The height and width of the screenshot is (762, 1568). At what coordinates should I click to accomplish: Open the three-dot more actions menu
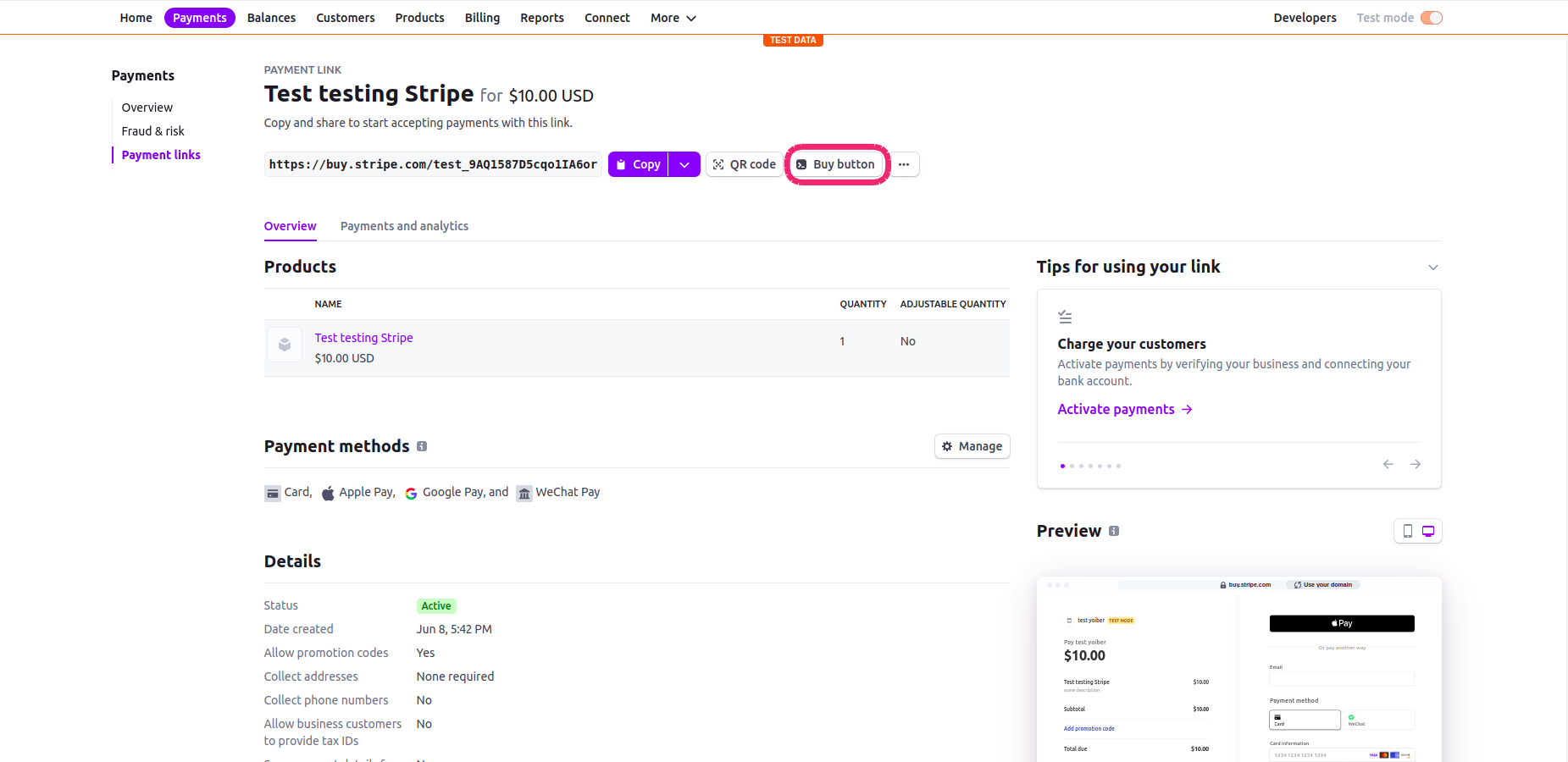[x=904, y=164]
